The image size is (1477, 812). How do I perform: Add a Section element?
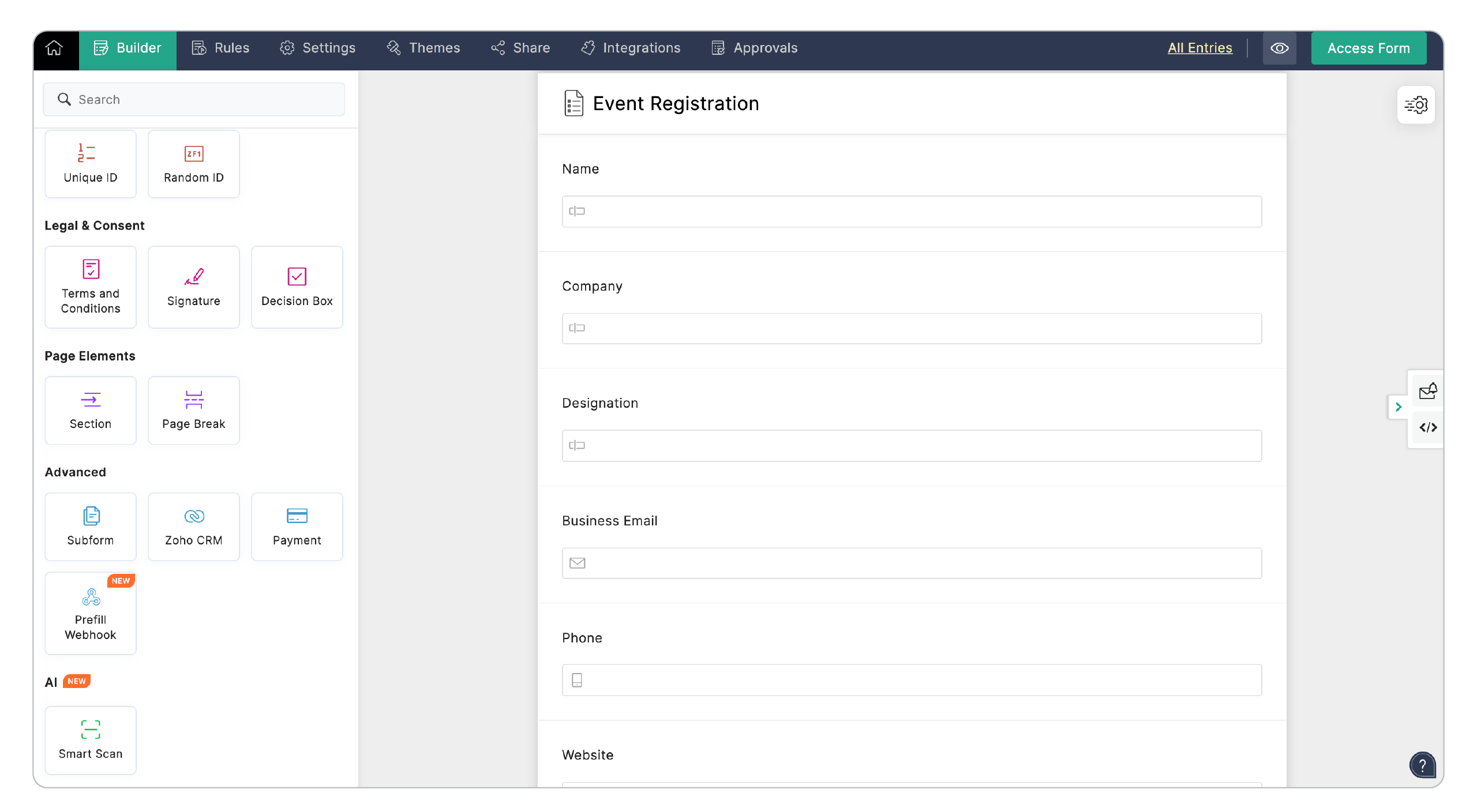coord(90,409)
